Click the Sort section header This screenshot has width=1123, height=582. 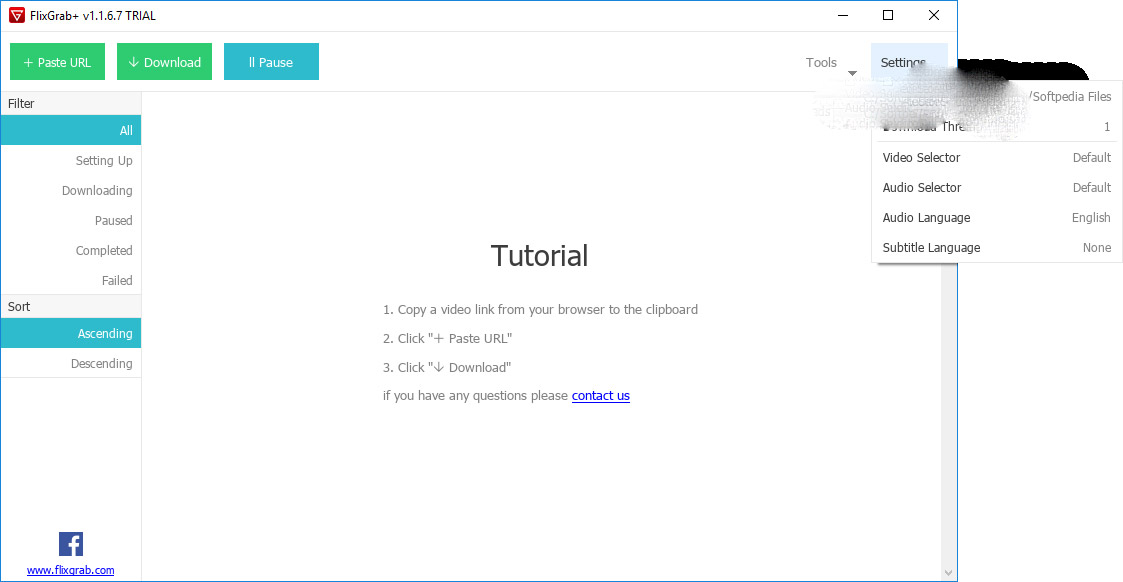[x=71, y=306]
